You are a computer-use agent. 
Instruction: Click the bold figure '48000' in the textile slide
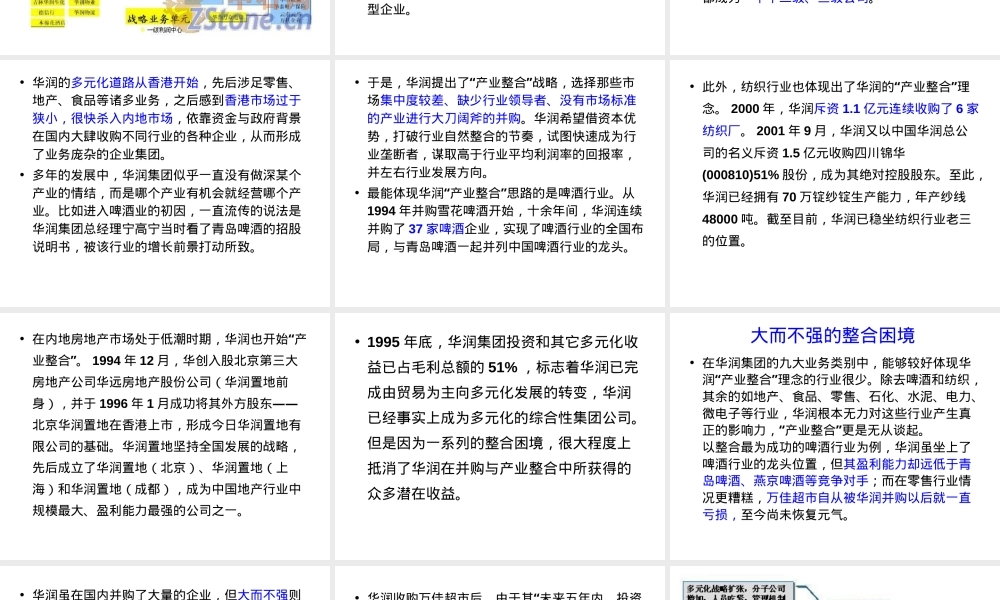click(720, 219)
